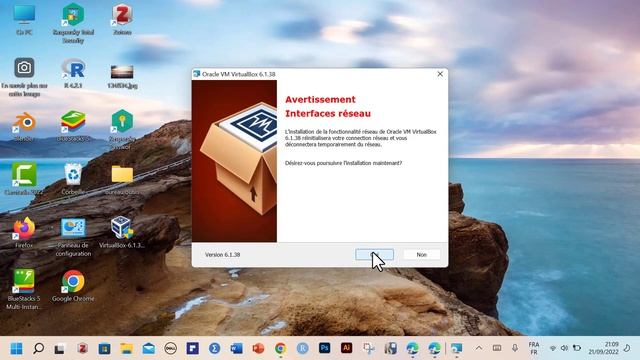The width and height of the screenshot is (640, 360).
Task: Open the Camtasia 2022 desktop shortcut
Action: 24,178
